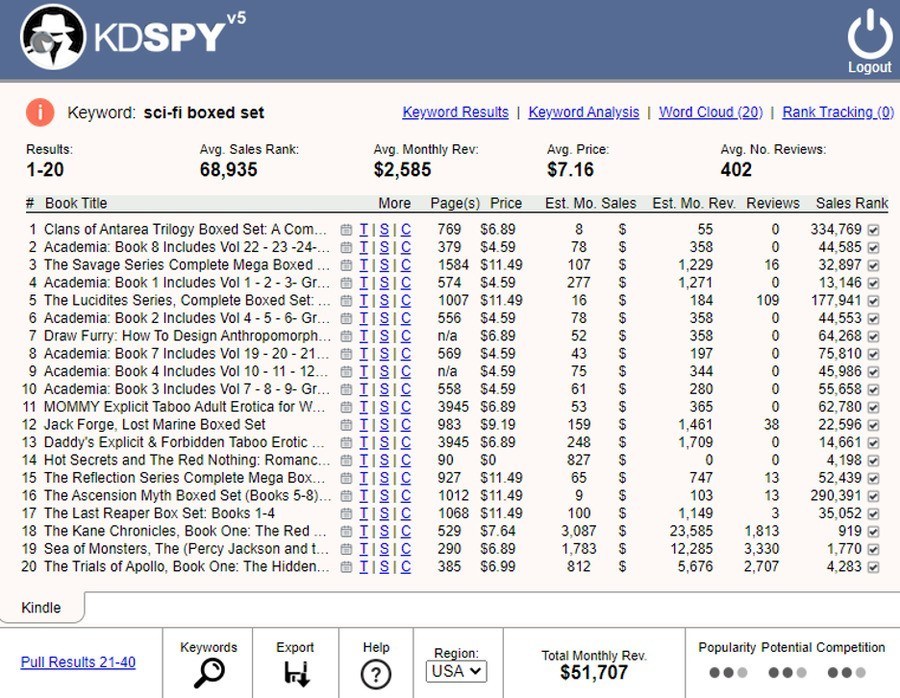
Task: Click the calendar icon for The Kane Chronicles row
Action: point(346,531)
